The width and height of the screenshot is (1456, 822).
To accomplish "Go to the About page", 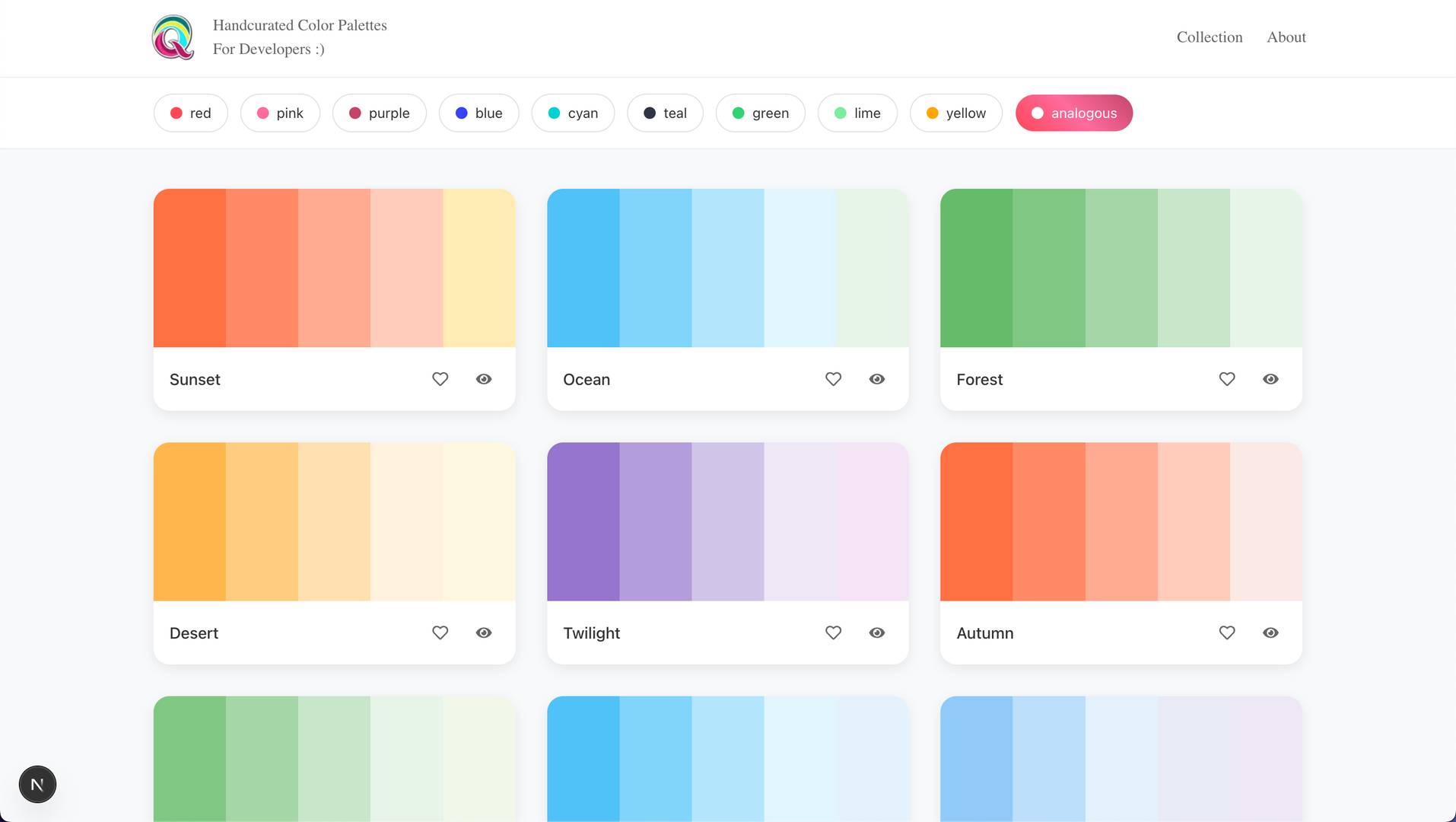I will pos(1286,37).
